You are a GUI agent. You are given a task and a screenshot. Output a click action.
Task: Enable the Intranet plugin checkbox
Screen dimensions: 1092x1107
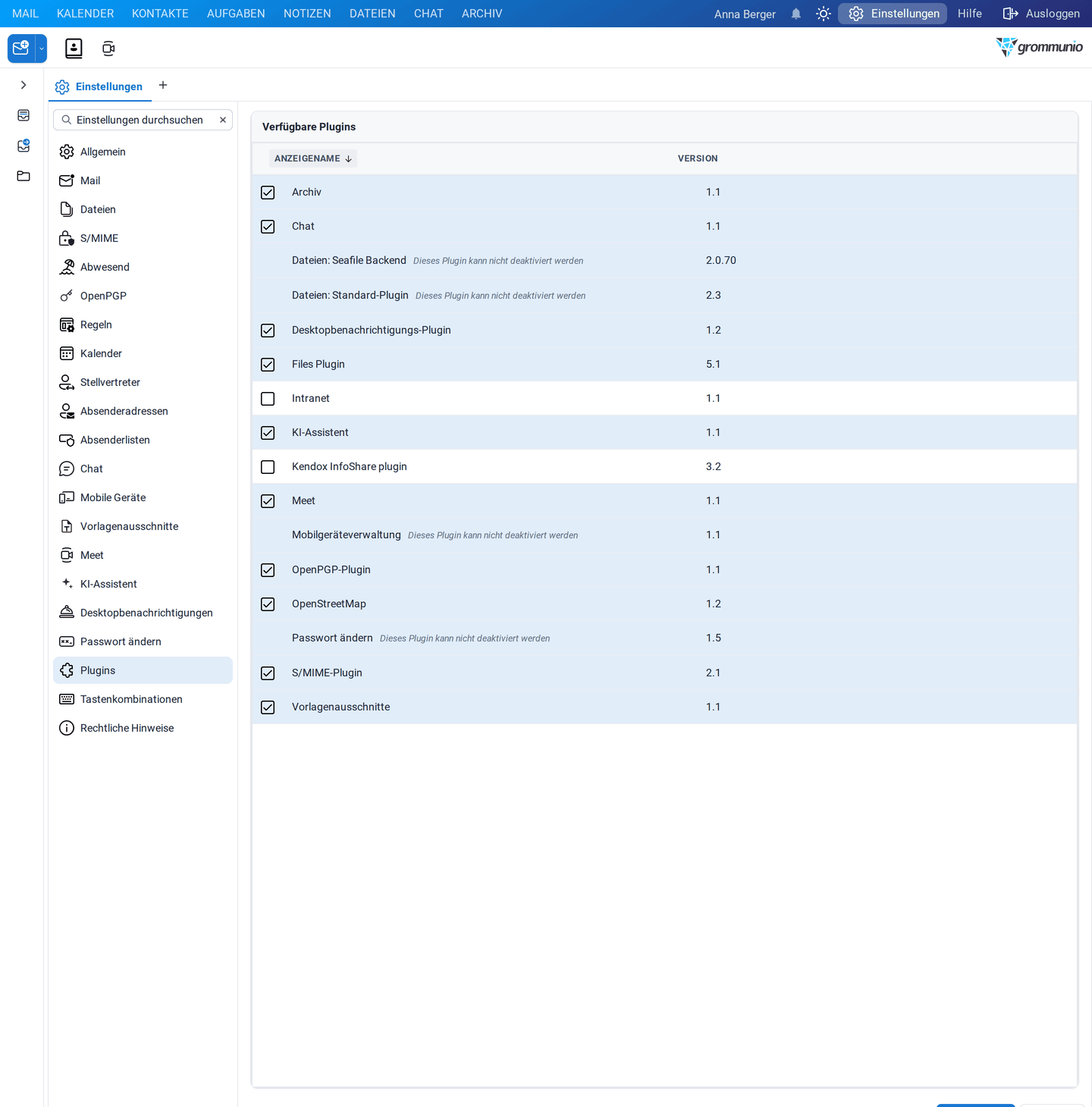point(268,399)
